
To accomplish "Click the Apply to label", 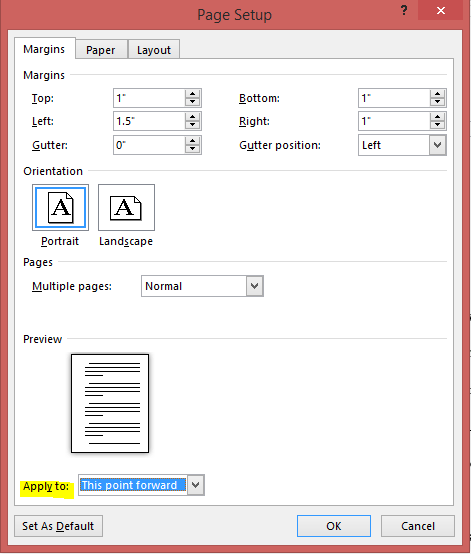I will click(46, 487).
